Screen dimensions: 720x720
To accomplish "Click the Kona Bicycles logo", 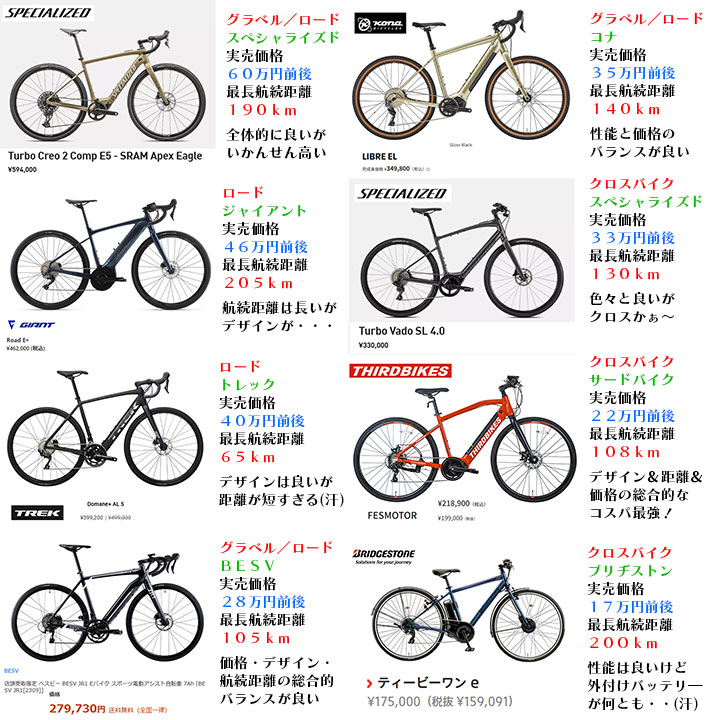I will [380, 23].
